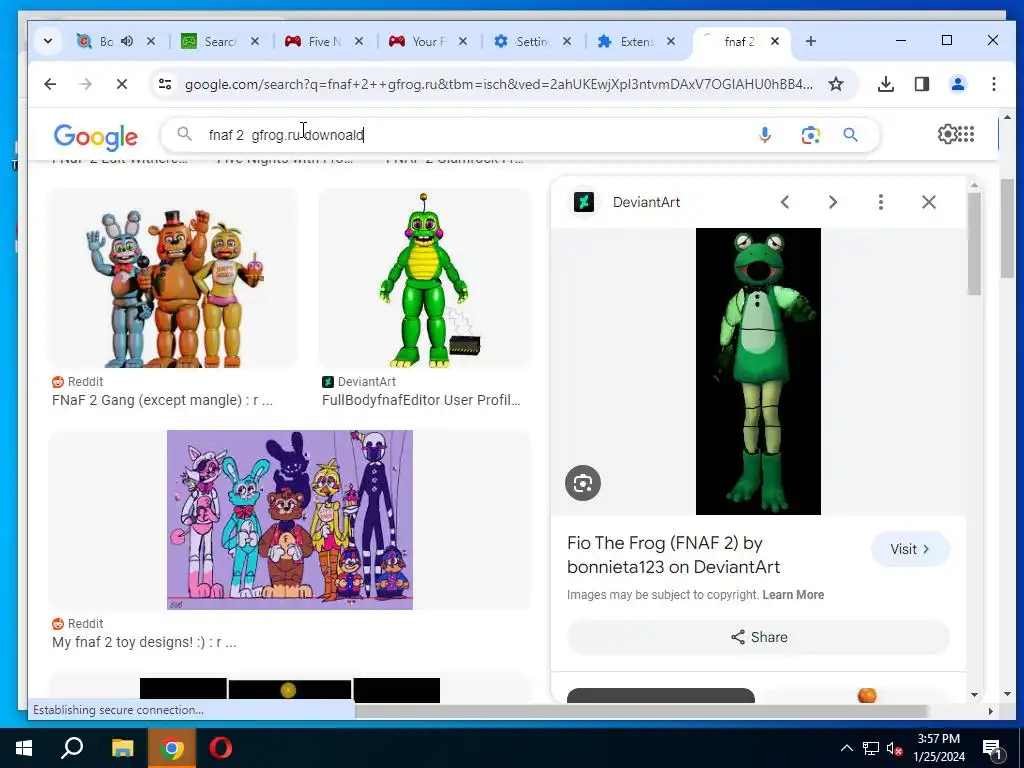This screenshot has width=1024, height=768.
Task: Show previous image in preview panel
Action: 785,202
